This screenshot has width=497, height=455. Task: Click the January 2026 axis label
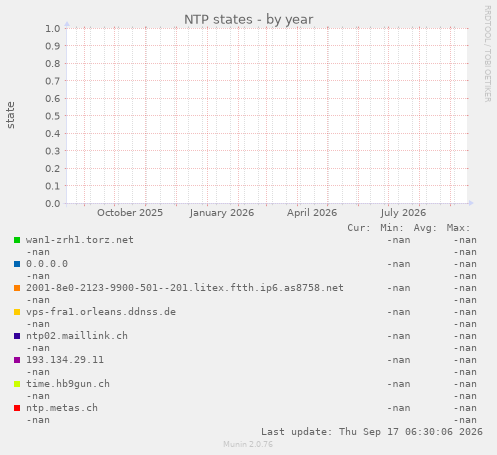[222, 213]
